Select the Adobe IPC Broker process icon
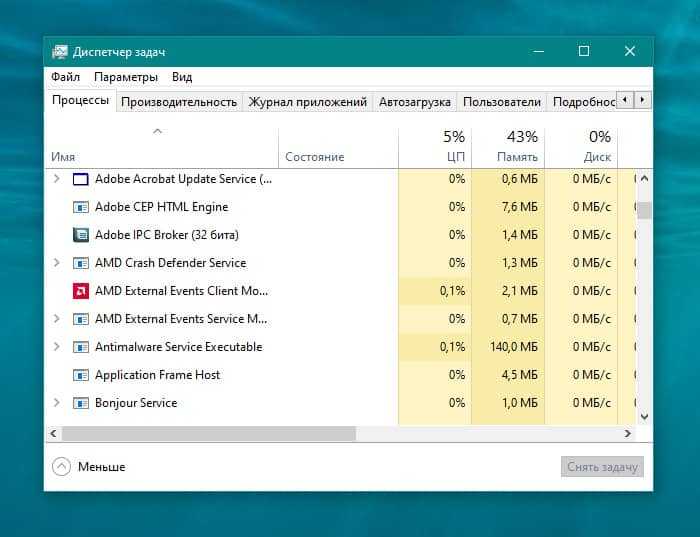This screenshot has height=537, width=700. pos(81,235)
